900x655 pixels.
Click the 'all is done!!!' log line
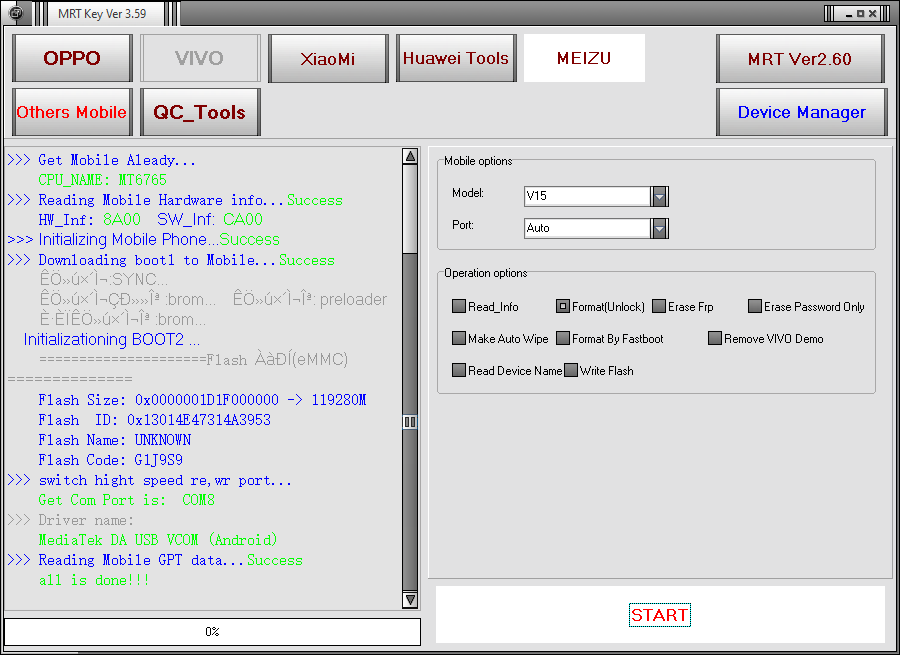[94, 580]
